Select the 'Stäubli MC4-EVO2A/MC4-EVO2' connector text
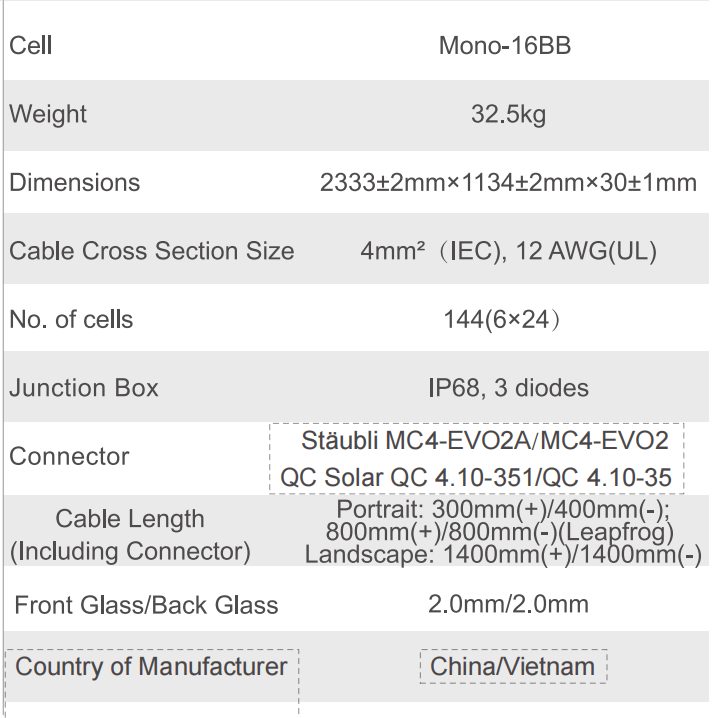718x718 pixels. [x=478, y=440]
